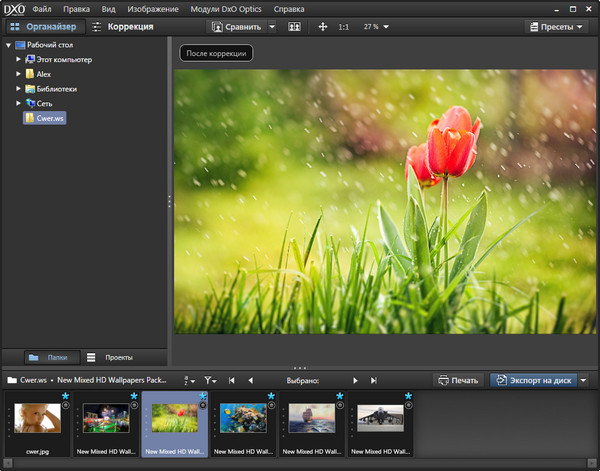The width and height of the screenshot is (600, 471).
Task: Open the 27 % zoom dropdown
Action: click(x=376, y=27)
